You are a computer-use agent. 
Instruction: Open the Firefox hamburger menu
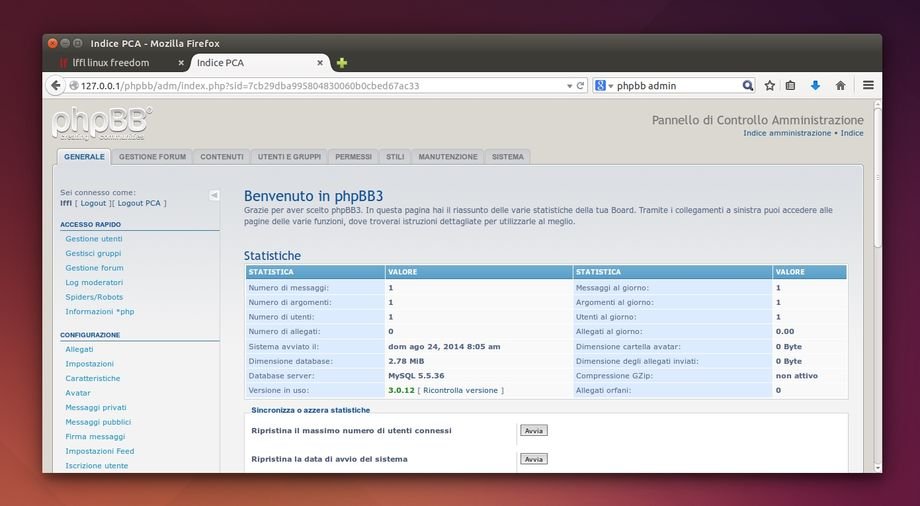[x=868, y=86]
